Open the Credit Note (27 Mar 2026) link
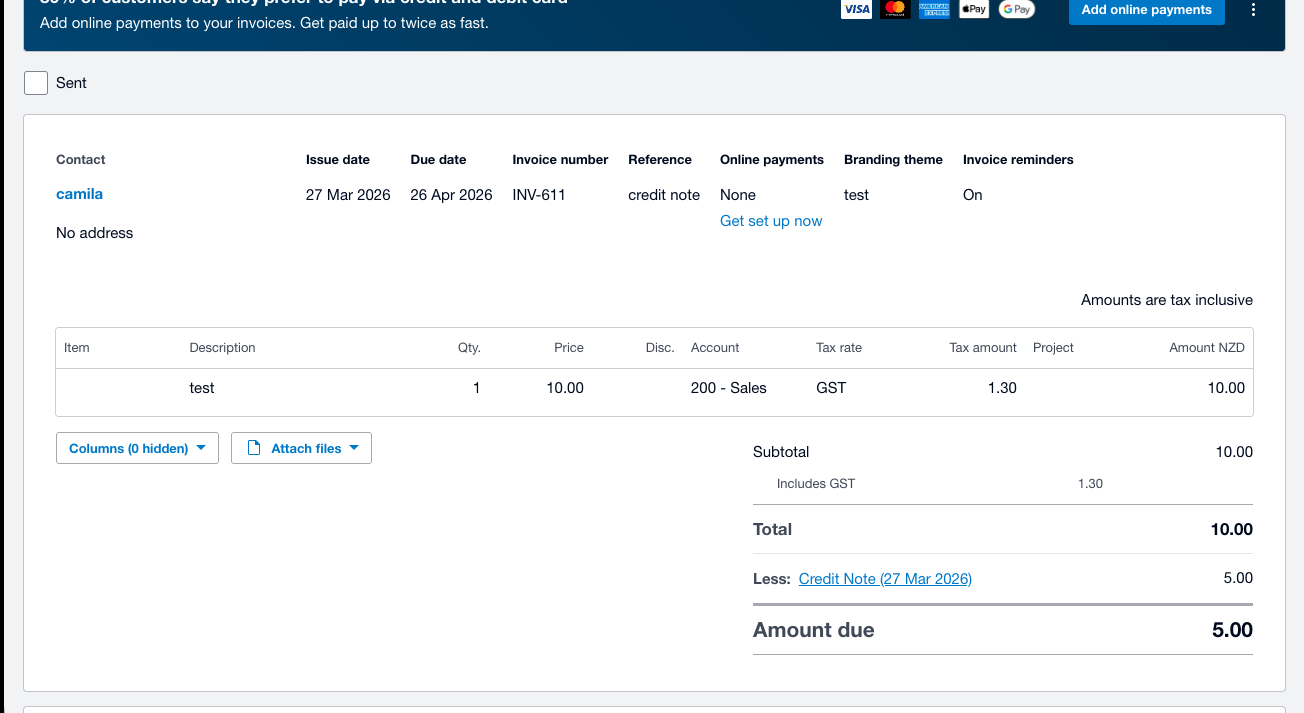This screenshot has height=713, width=1304. [x=884, y=578]
